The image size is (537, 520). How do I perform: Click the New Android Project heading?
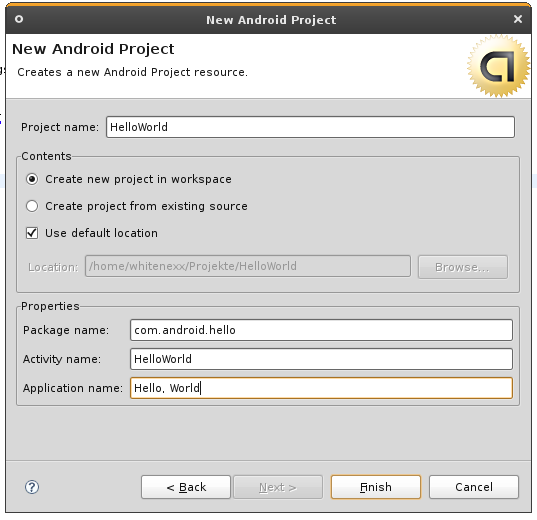coord(93,49)
